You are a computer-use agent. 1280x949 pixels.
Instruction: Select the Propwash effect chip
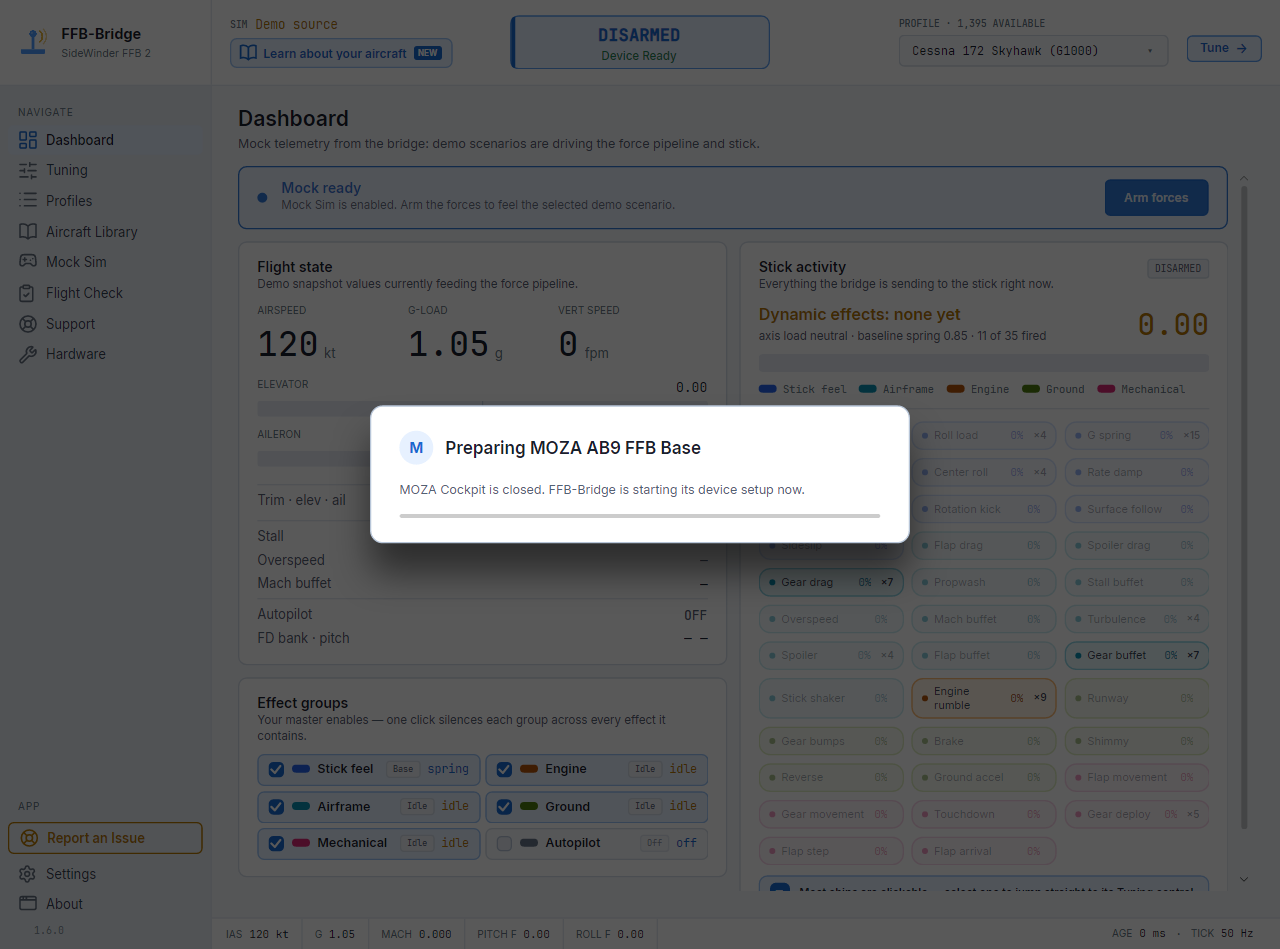(x=984, y=582)
